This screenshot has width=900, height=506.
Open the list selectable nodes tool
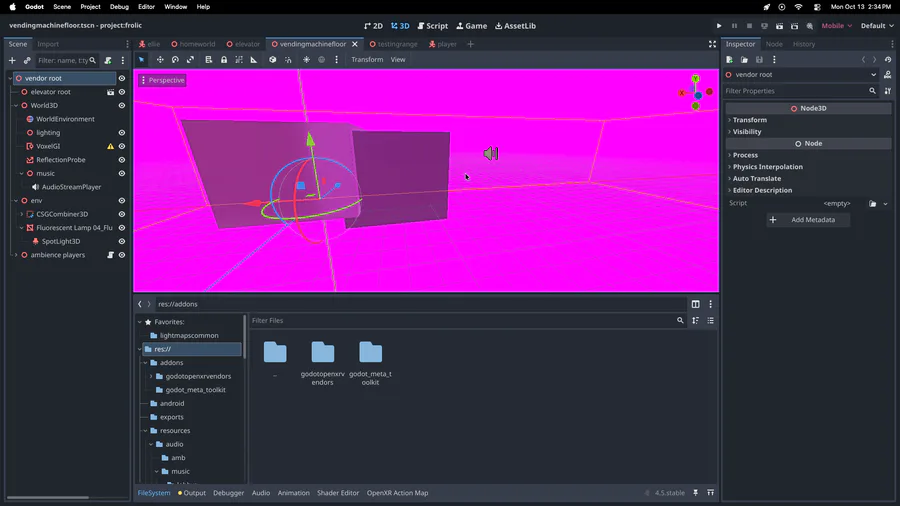(x=208, y=60)
